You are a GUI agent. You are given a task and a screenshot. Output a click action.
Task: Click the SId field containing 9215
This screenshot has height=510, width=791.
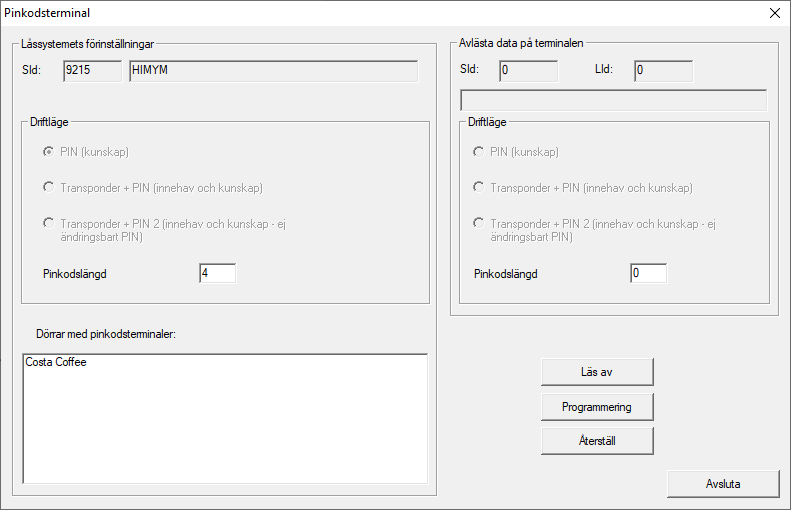click(x=91, y=70)
